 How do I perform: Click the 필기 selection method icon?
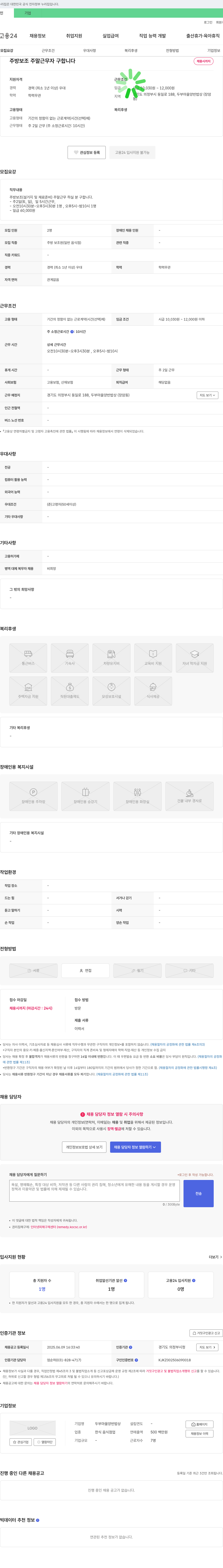[137, 970]
